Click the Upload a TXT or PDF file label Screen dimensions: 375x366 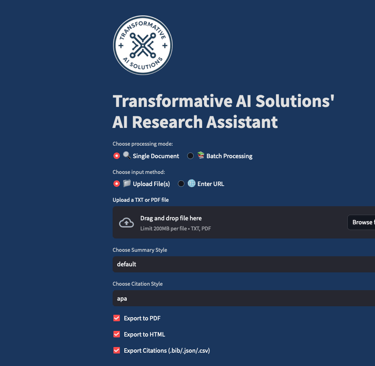click(141, 200)
